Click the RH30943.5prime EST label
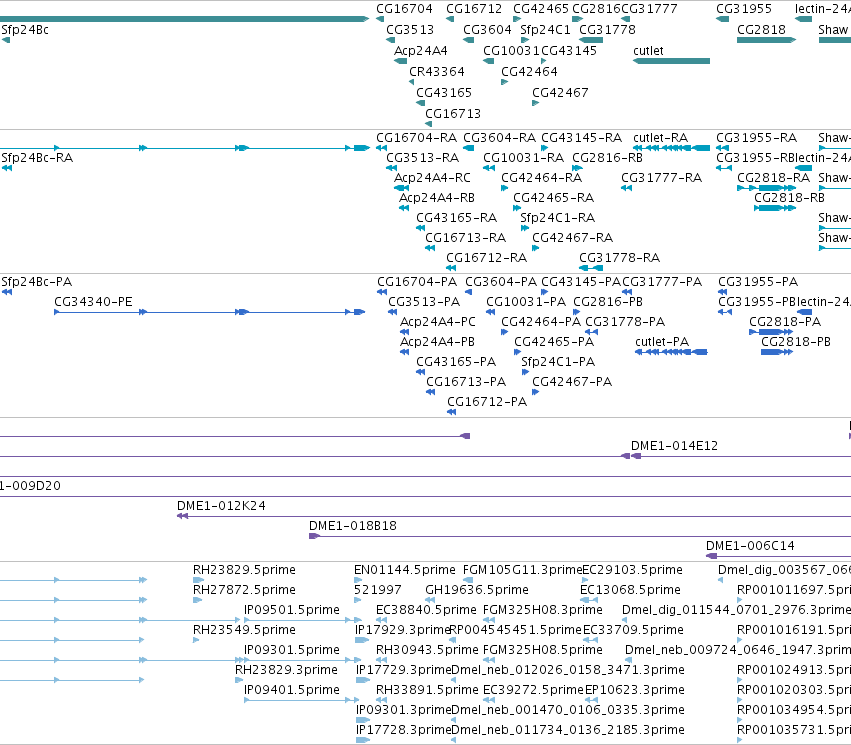The height and width of the screenshot is (745, 851). 427,651
